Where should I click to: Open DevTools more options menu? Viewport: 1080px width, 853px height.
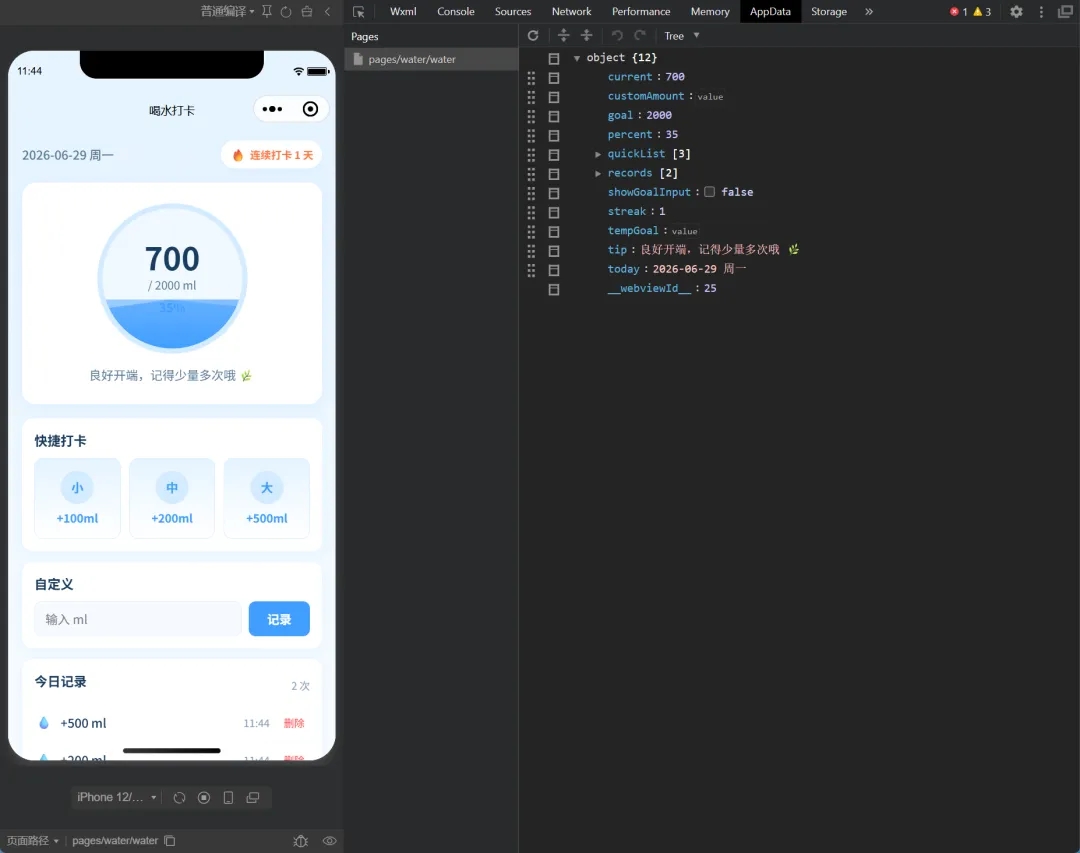[1041, 12]
